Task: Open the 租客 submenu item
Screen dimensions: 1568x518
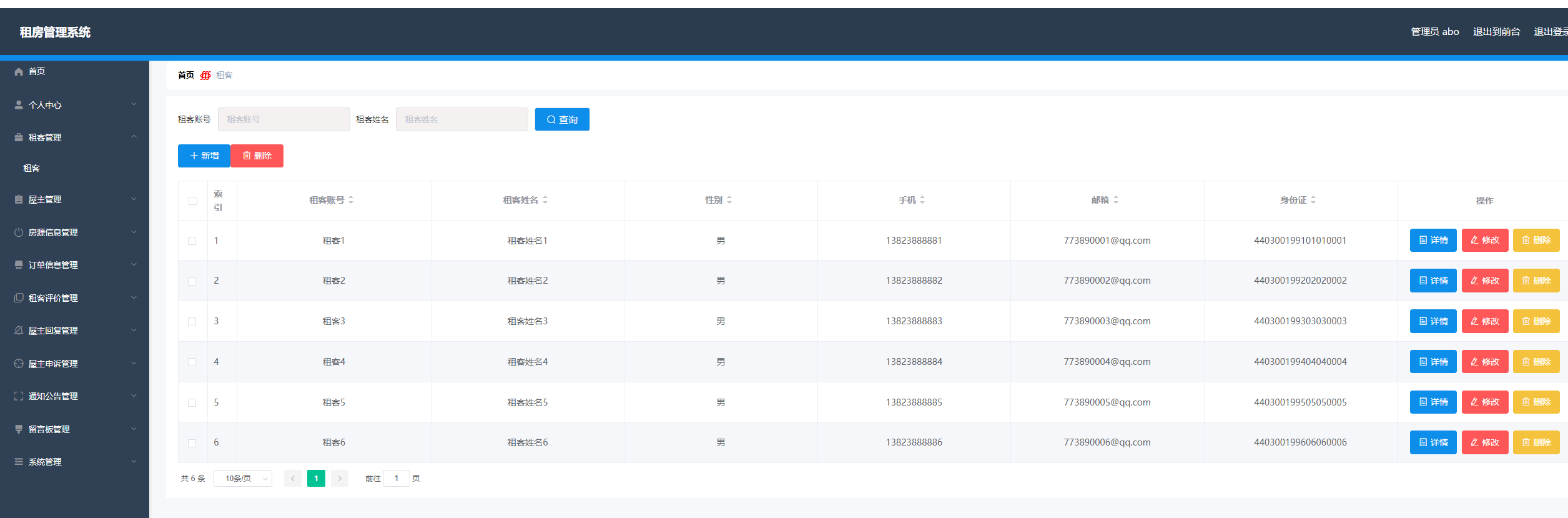Action: pyautogui.click(x=32, y=168)
